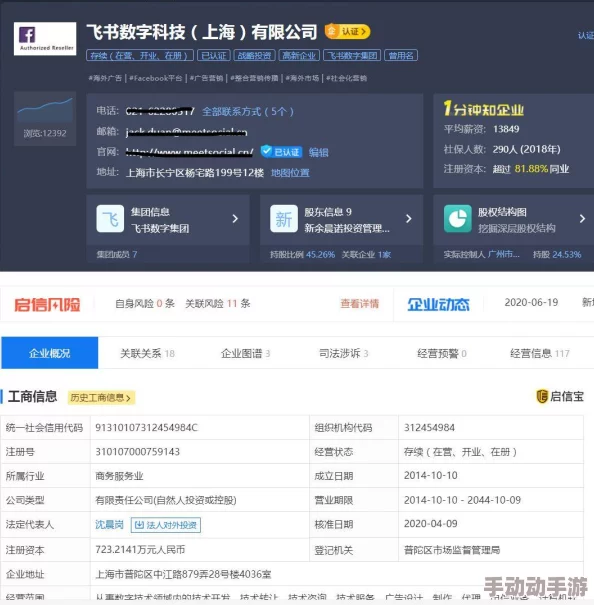Switch to the 关联关系 18 tab
This screenshot has width=594, height=605.
pos(147,353)
